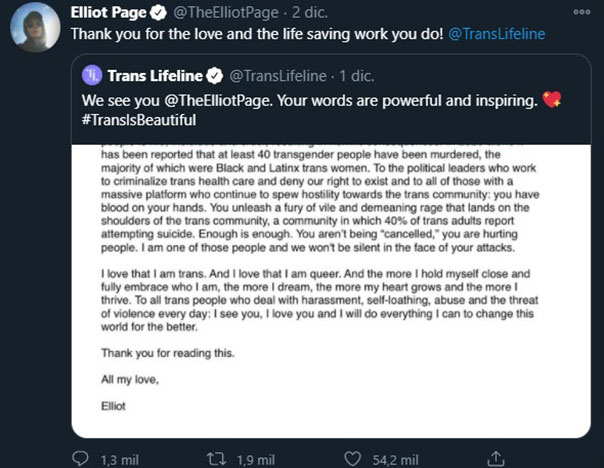
Task: Open the 2 dic. tweet timestamp
Action: (x=310, y=13)
